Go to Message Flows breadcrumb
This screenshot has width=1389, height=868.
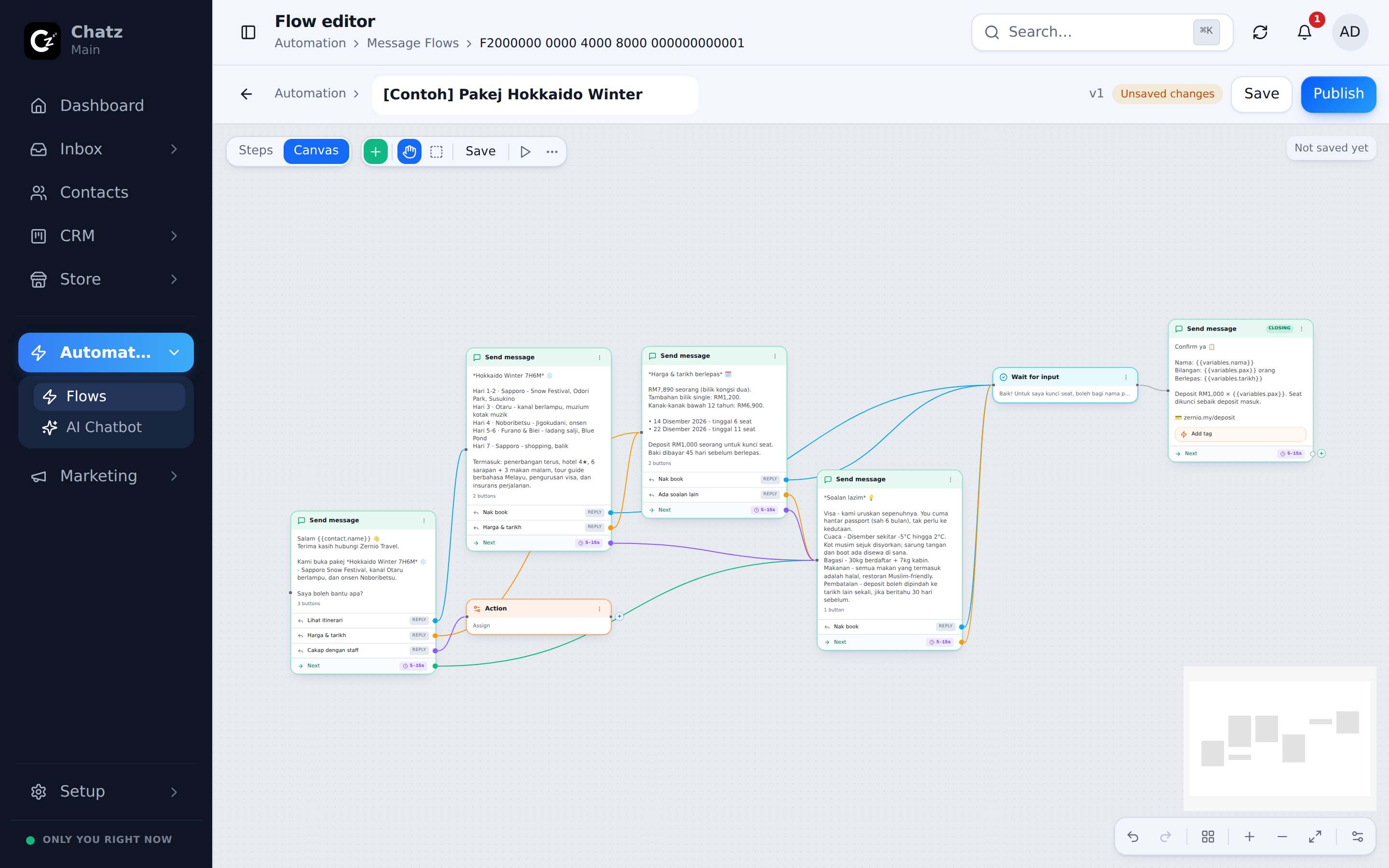pyautogui.click(x=413, y=43)
